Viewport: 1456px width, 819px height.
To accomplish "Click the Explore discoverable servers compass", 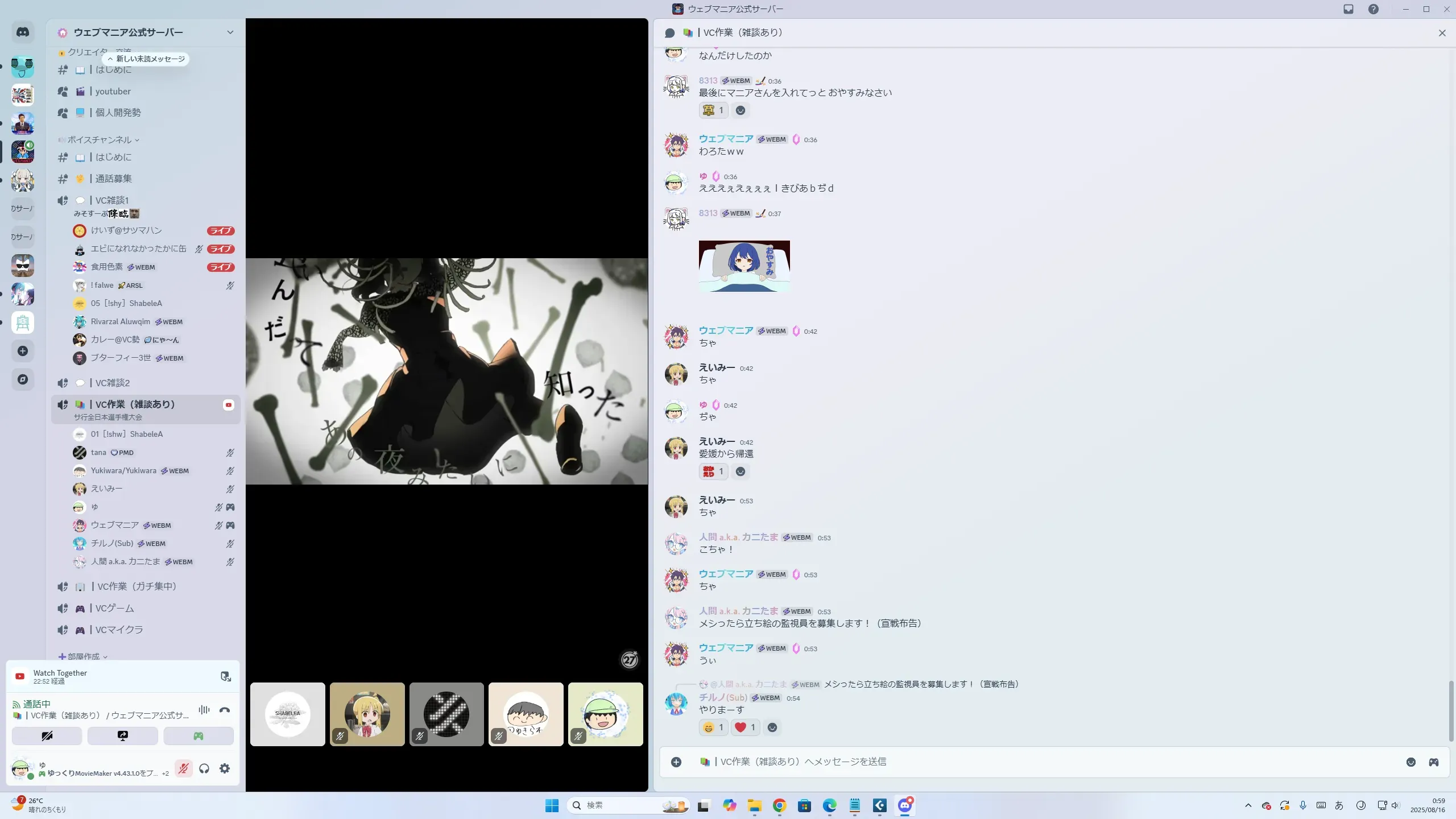I will click(23, 379).
